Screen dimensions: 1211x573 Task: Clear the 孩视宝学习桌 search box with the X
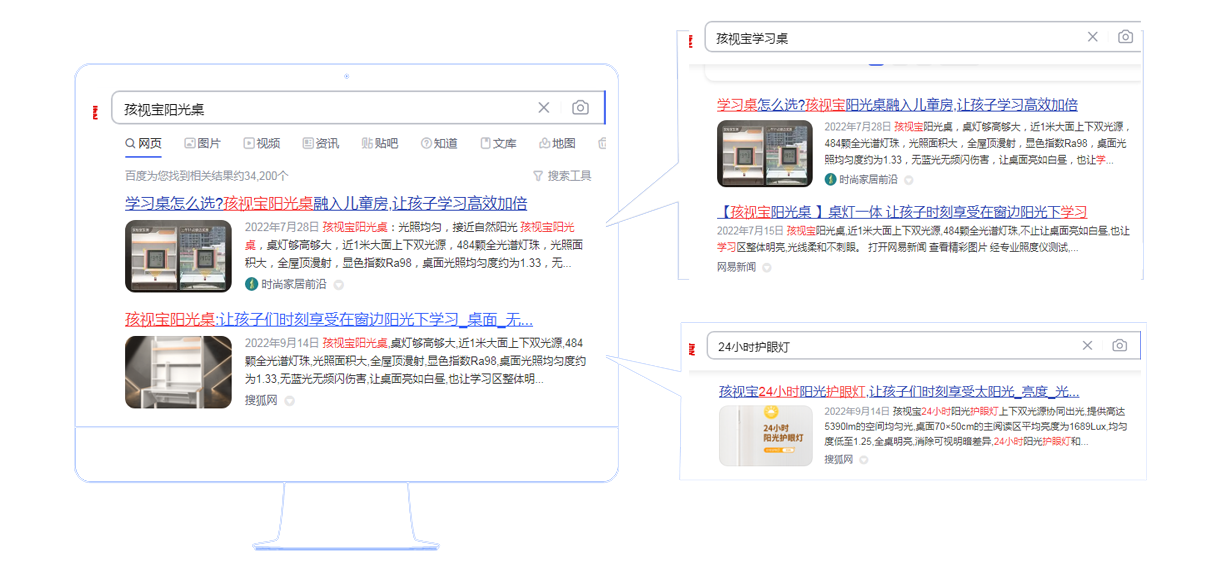(1093, 37)
